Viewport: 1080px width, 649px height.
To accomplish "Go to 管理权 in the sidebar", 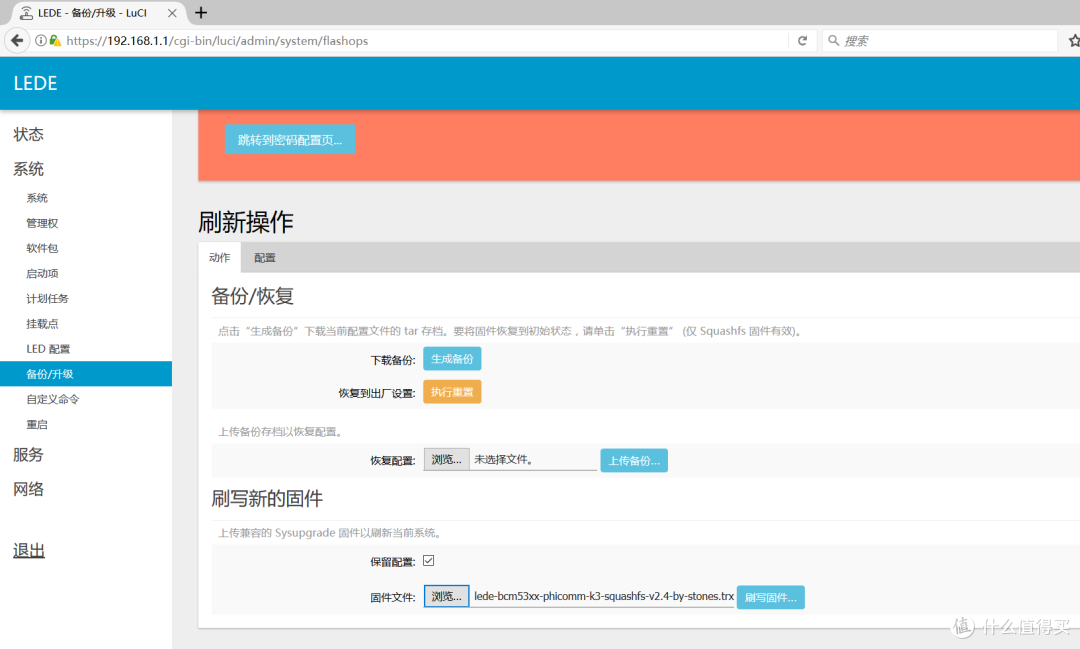I will tap(42, 223).
